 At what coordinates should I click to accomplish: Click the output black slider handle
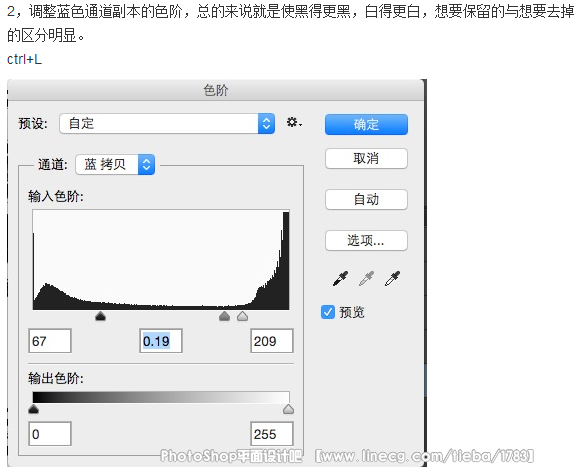[34, 409]
